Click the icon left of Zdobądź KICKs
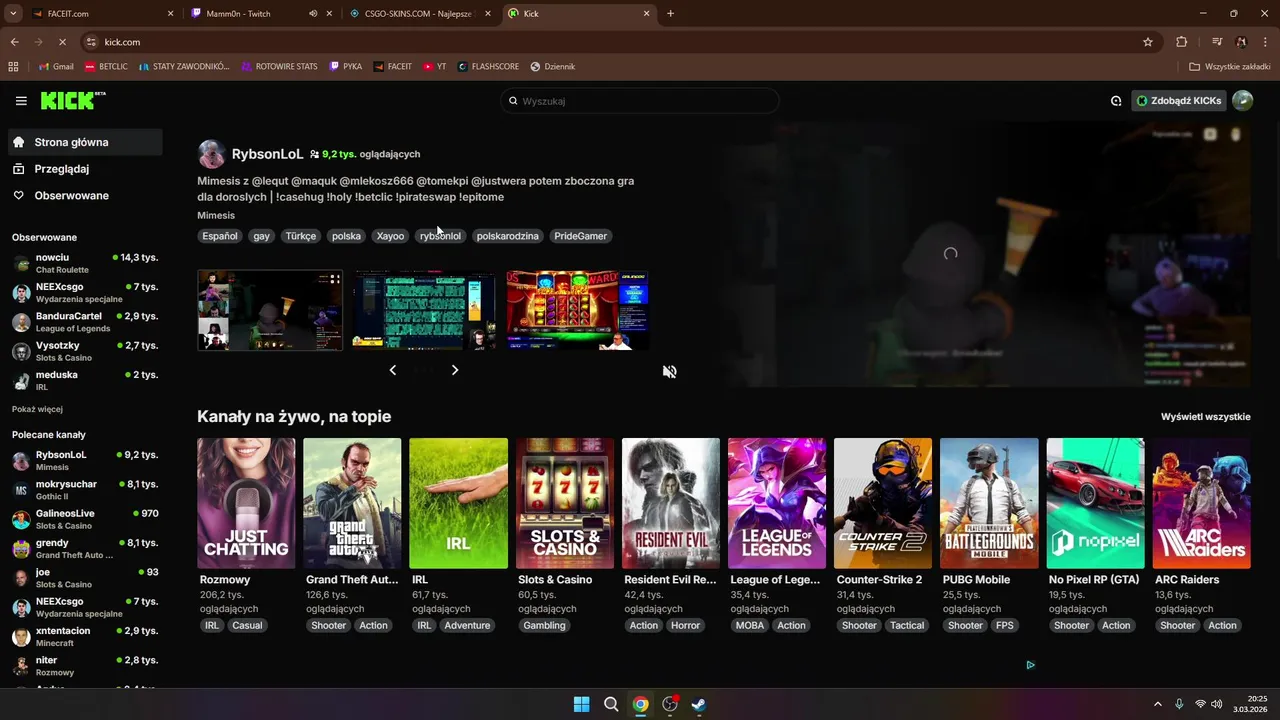This screenshot has width=1280, height=720. (1116, 101)
